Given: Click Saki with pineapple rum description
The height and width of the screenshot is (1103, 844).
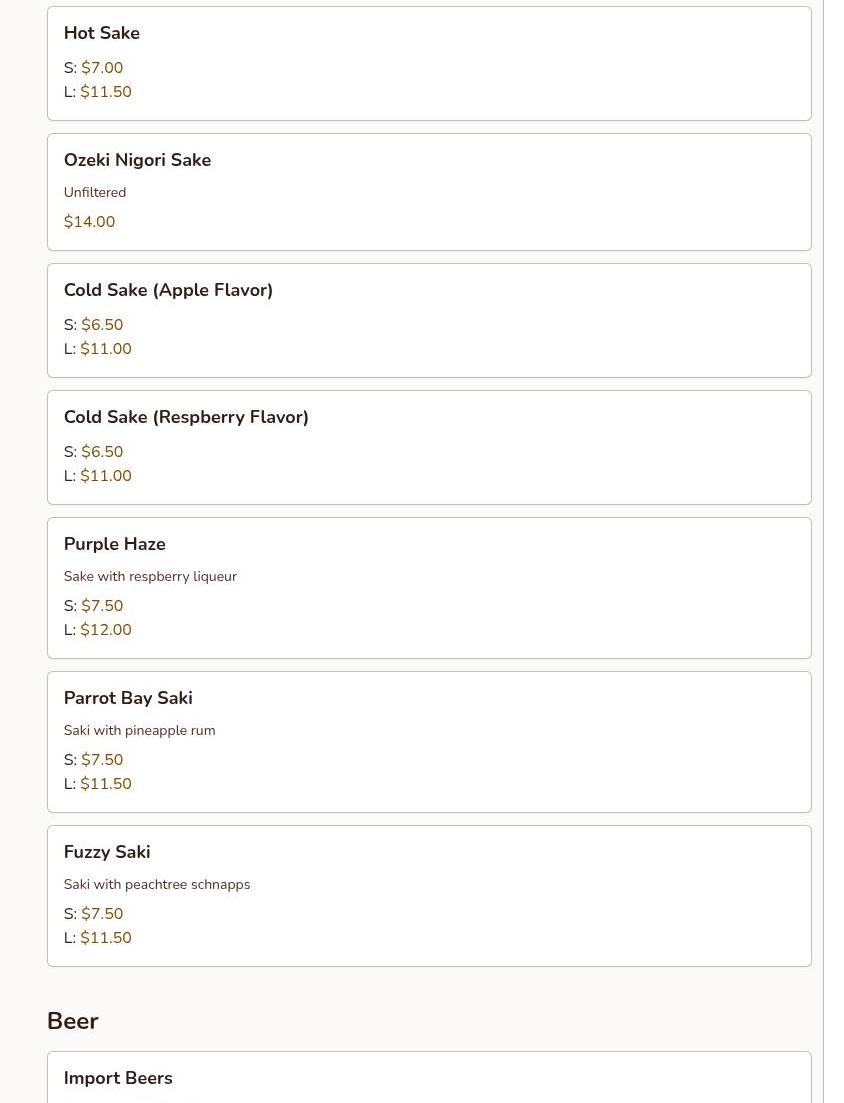Looking at the screenshot, I should [x=139, y=730].
